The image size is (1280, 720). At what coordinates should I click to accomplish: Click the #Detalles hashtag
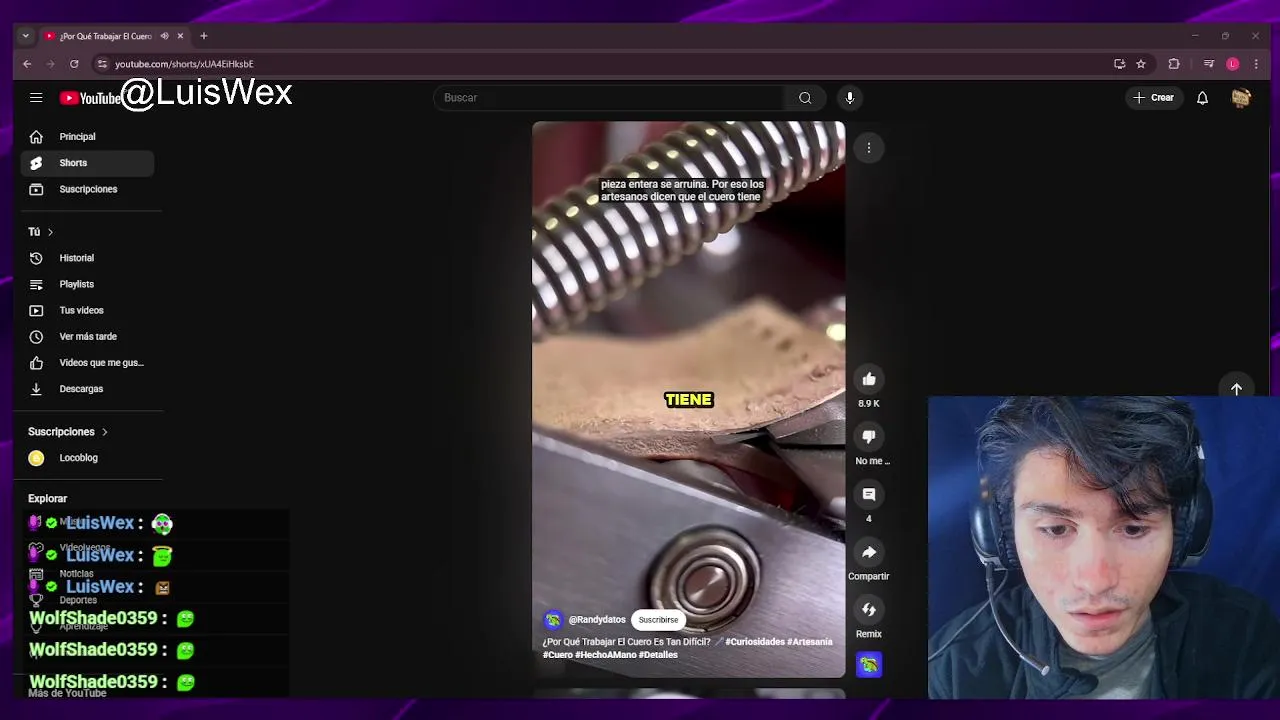pos(659,655)
